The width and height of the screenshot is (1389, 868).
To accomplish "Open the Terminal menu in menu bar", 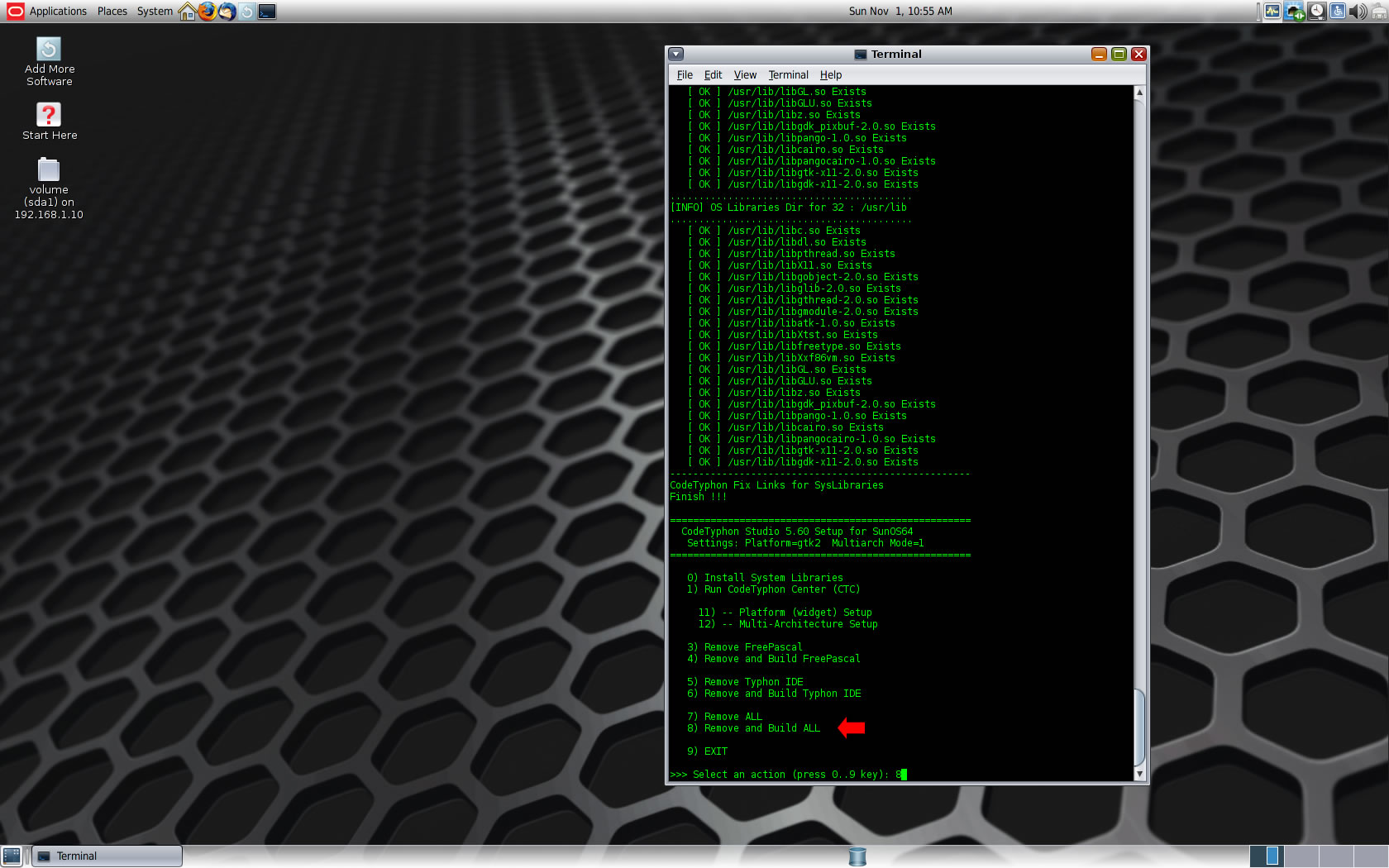I will [788, 74].
